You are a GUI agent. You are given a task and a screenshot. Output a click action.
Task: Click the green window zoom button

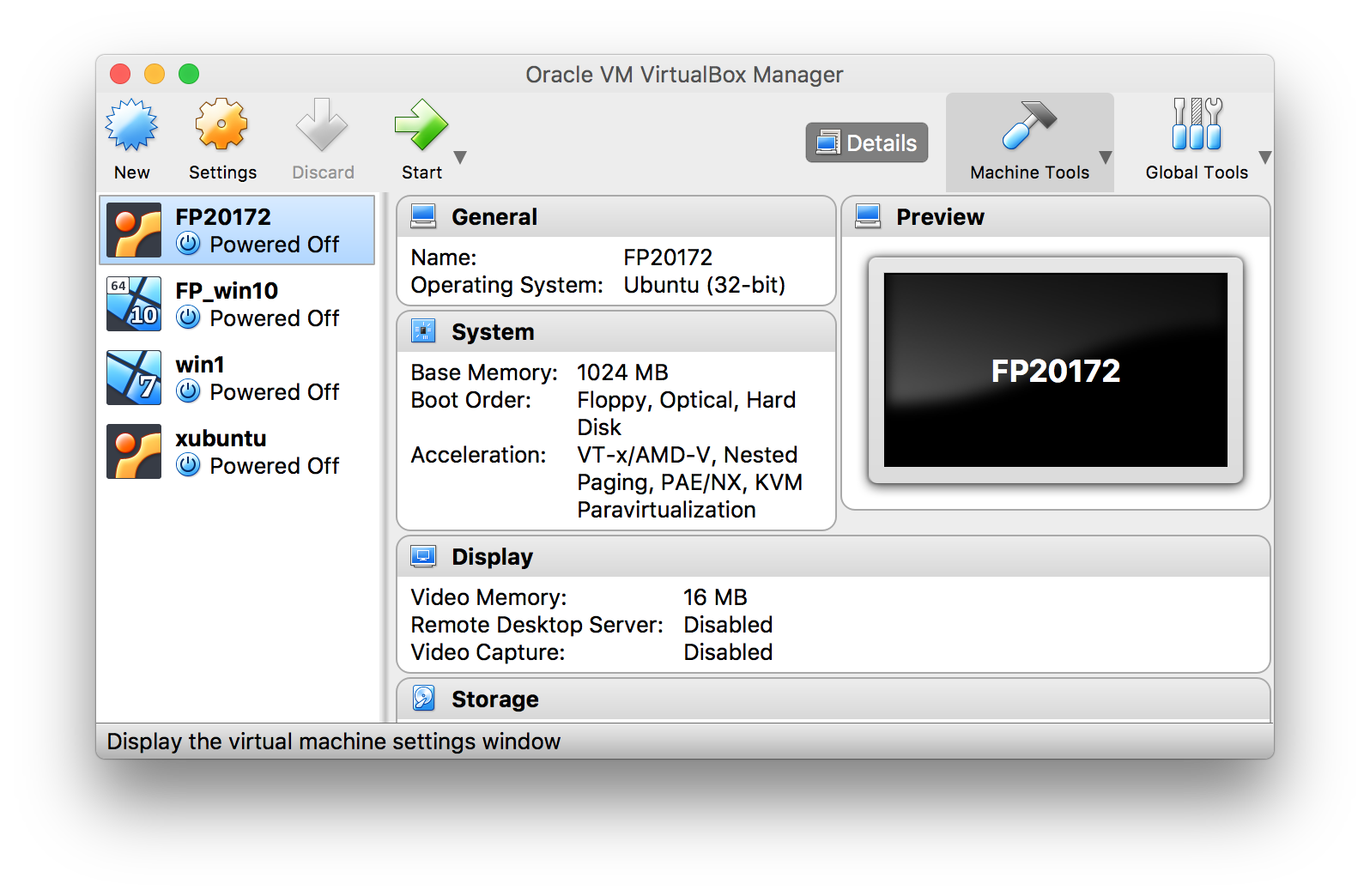coord(189,75)
